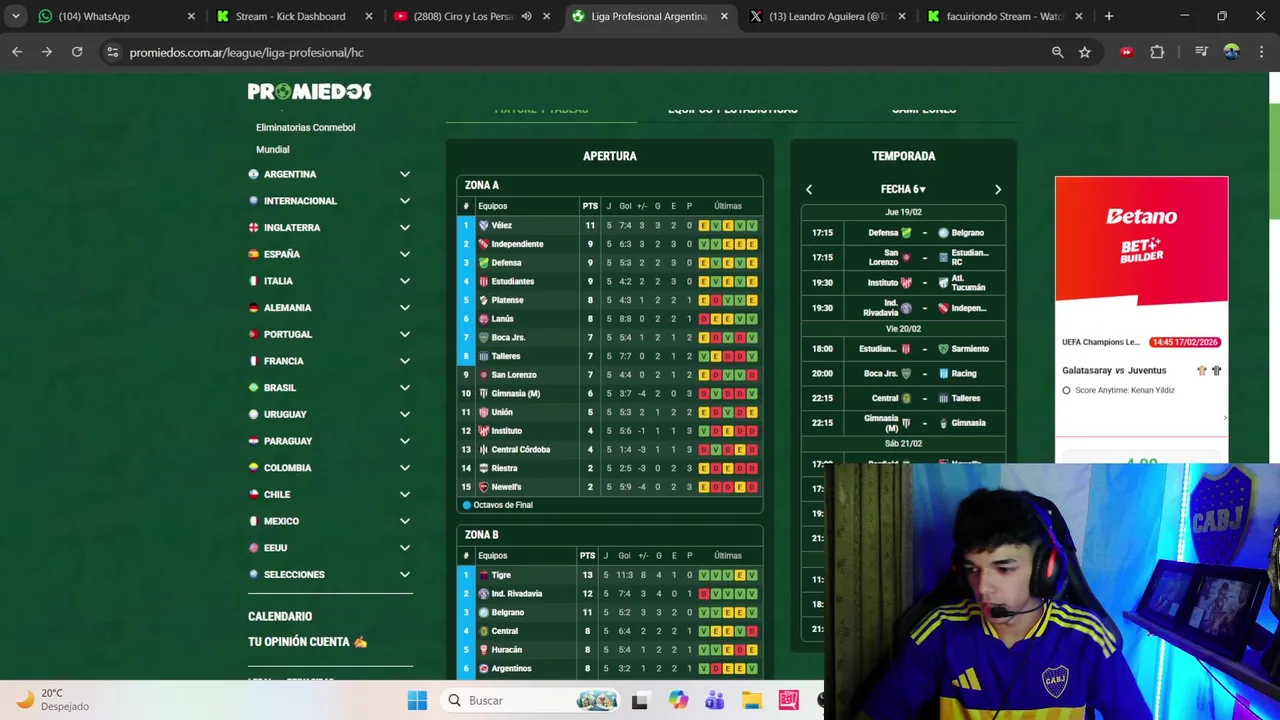Open the Betano Bet Builder ad banner
The image size is (1280, 720).
1141,239
